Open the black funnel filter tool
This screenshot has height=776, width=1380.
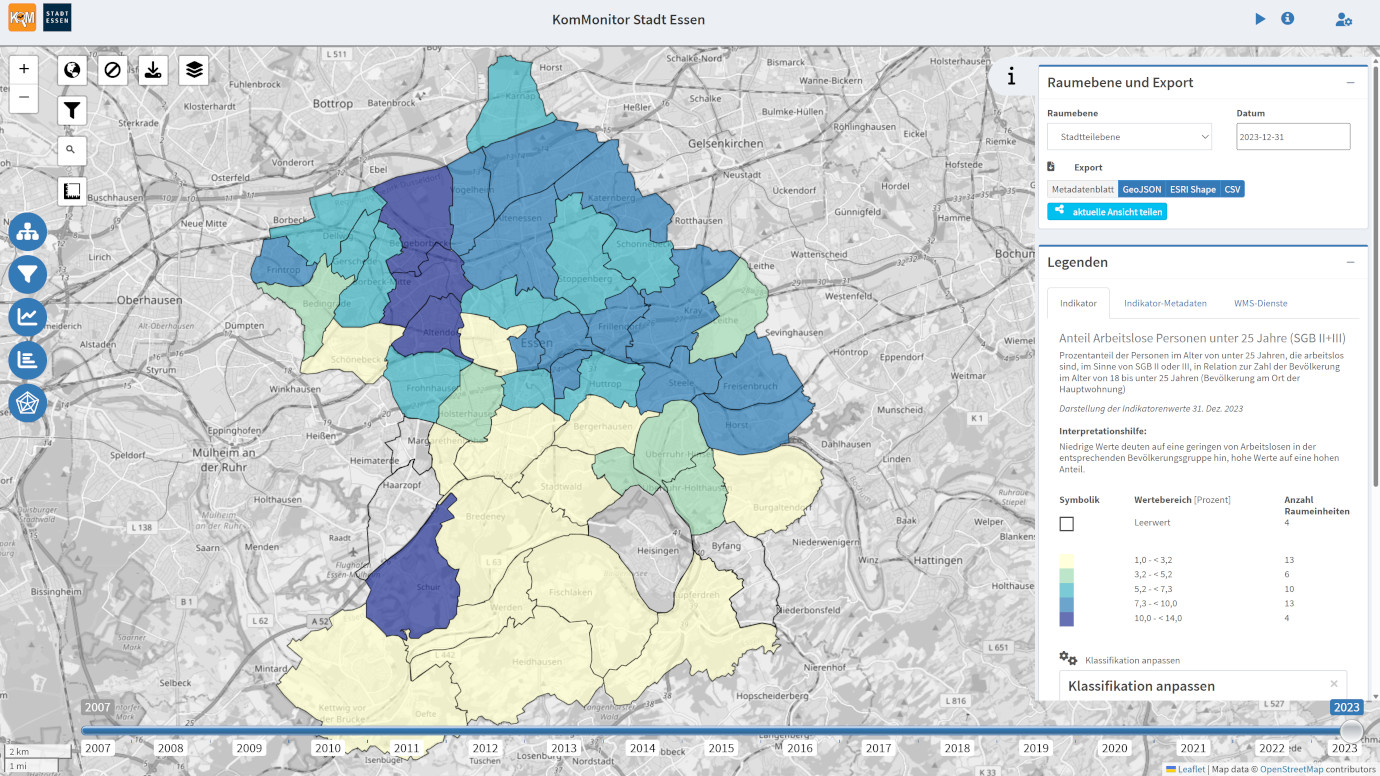pyautogui.click(x=72, y=111)
